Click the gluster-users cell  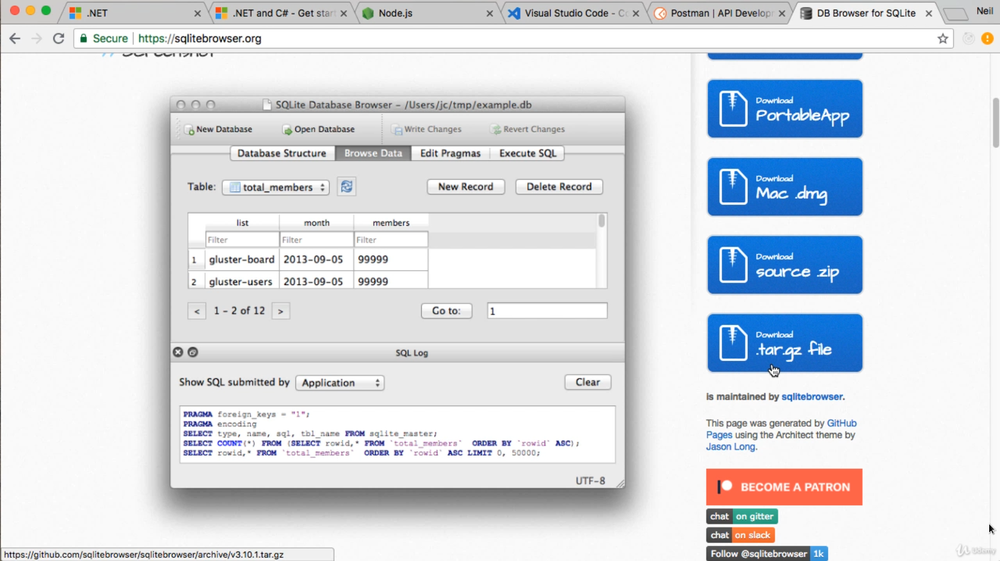[x=241, y=281]
